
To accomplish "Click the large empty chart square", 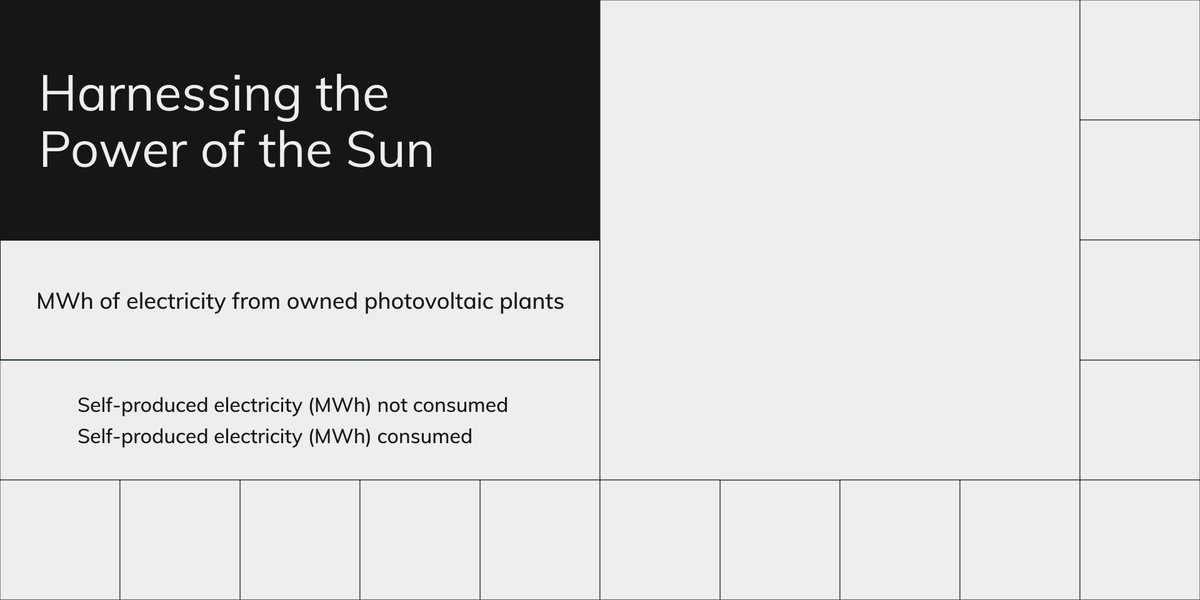I will [840, 240].
